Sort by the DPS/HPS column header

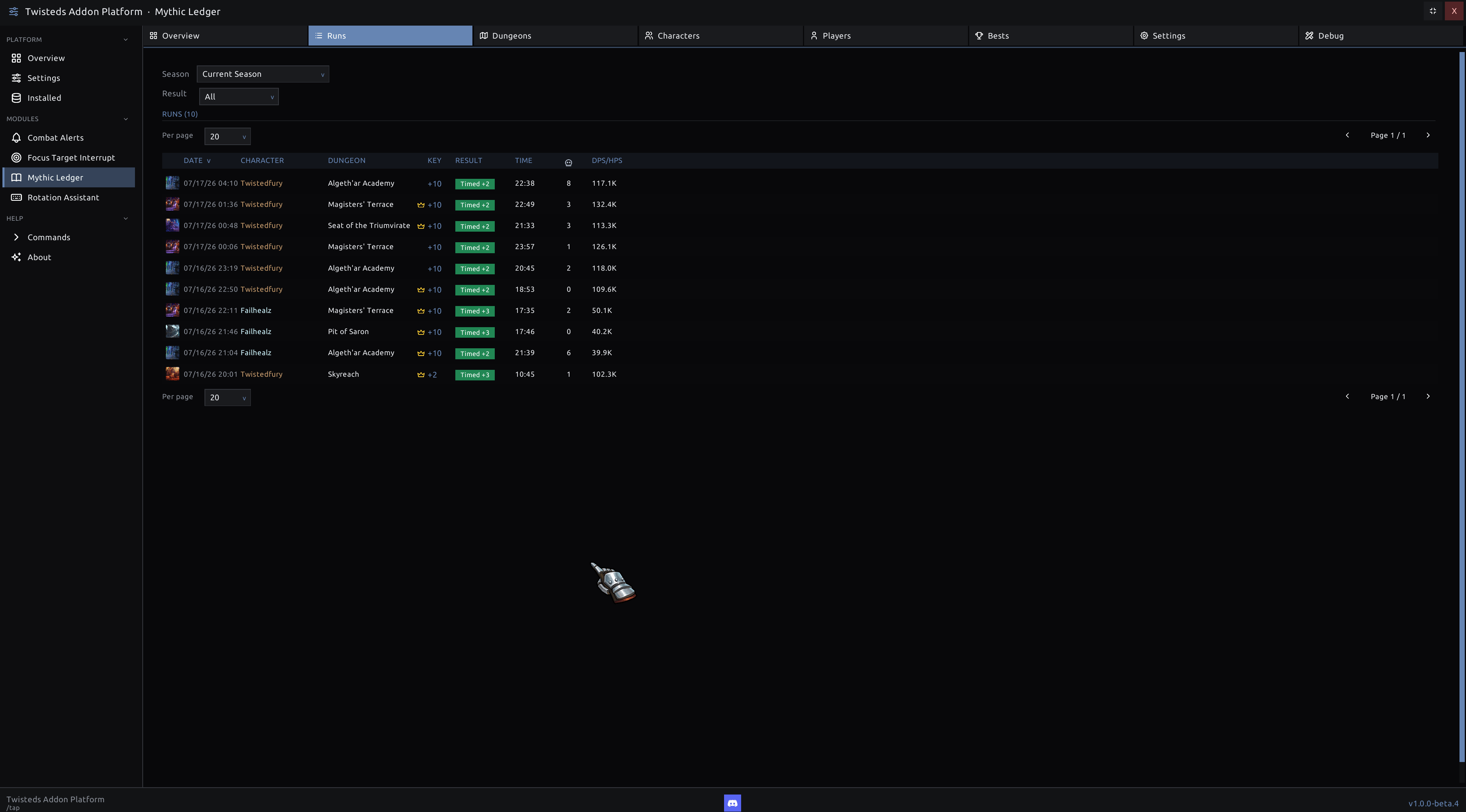coord(607,161)
